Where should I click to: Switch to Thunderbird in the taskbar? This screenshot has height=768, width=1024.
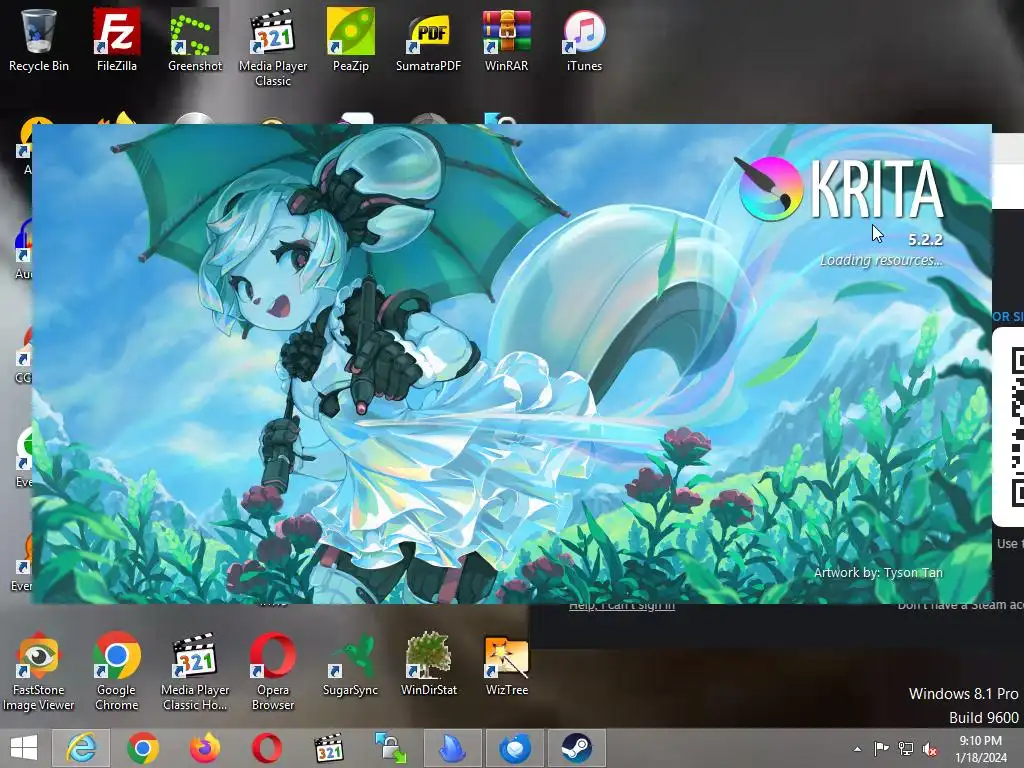pyautogui.click(x=515, y=748)
